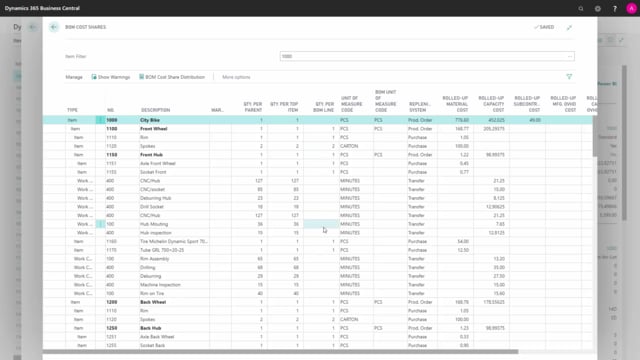
Task: Click the empty BOM line cell in Hub Mouting row
Action: click(x=321, y=224)
